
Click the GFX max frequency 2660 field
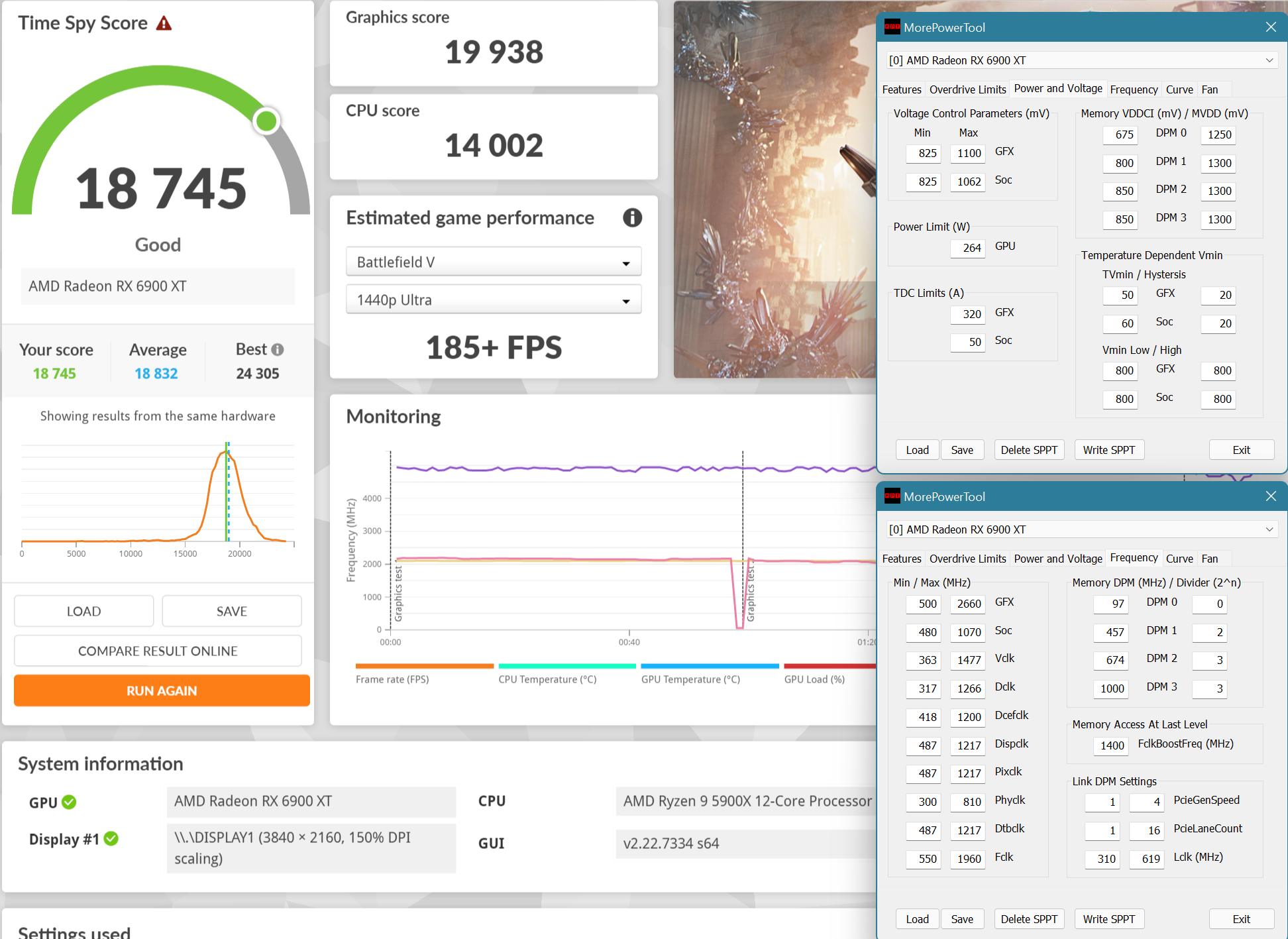click(x=967, y=604)
